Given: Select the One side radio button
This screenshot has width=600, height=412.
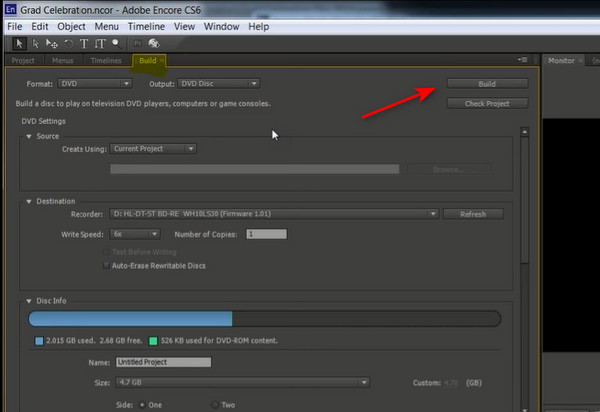Looking at the screenshot, I should (x=142, y=404).
